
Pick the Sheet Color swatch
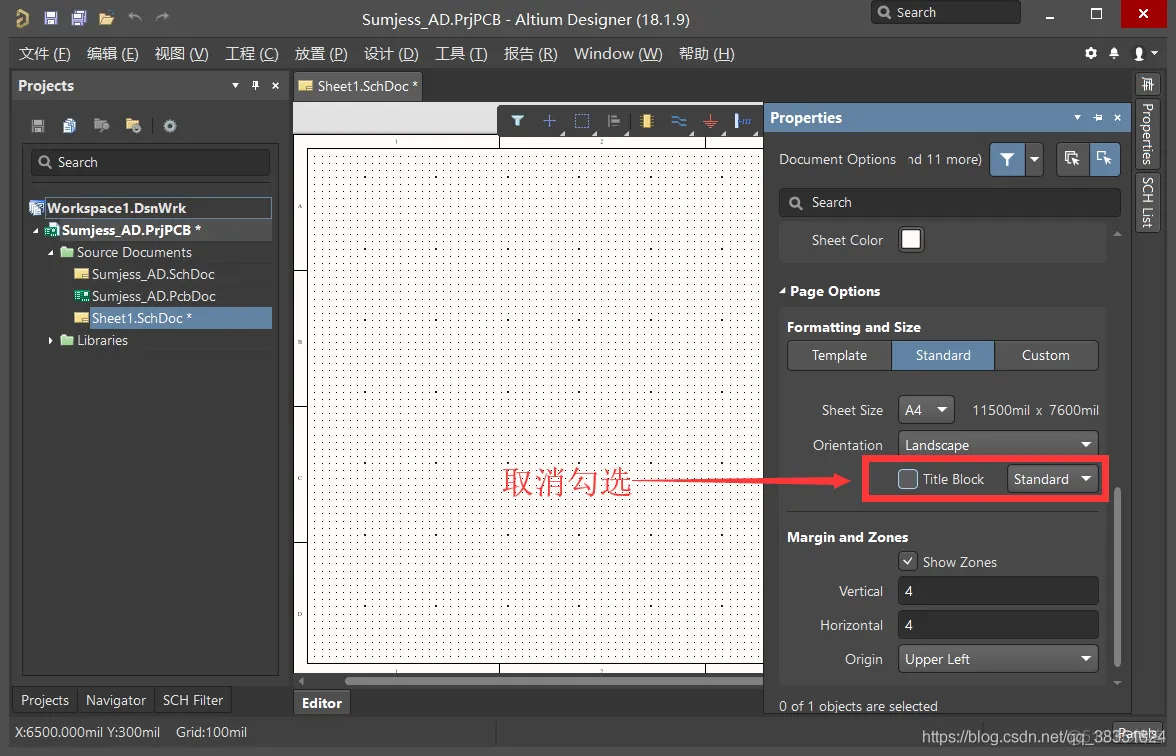(x=910, y=240)
